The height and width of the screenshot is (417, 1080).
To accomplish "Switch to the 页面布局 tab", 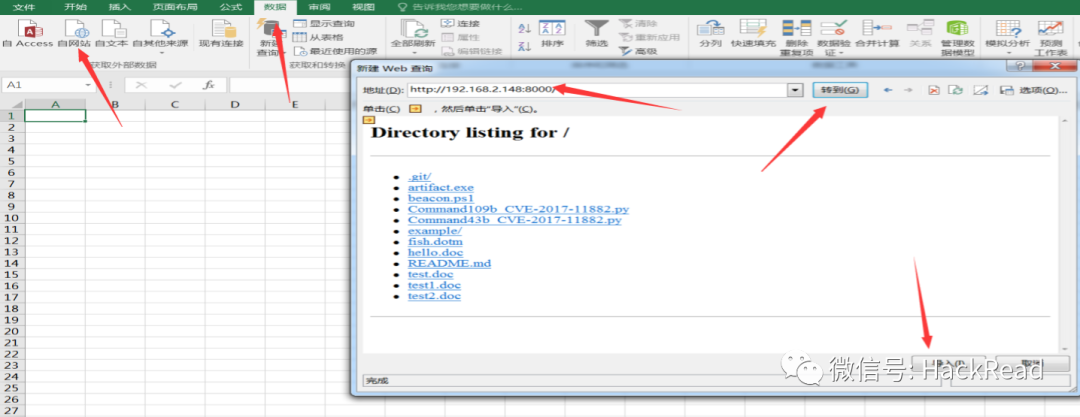I will click(174, 7).
